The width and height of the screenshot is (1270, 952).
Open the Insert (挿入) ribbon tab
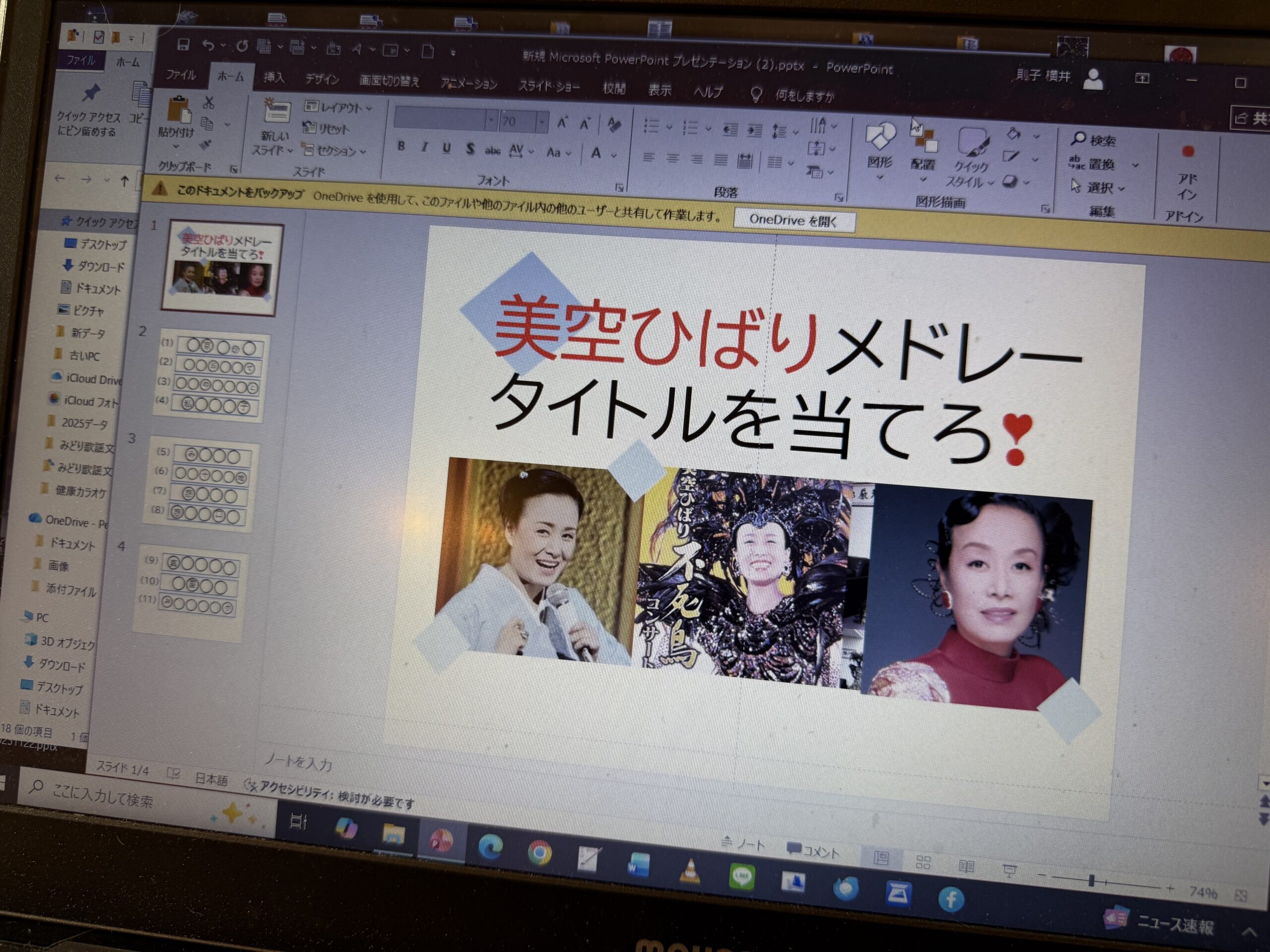pos(274,78)
